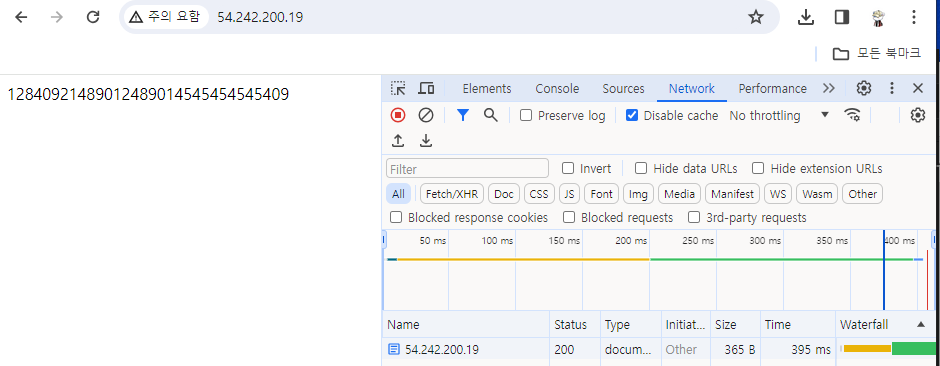This screenshot has width=940, height=366.
Task: Sort by the Time column header
Action: 797,325
